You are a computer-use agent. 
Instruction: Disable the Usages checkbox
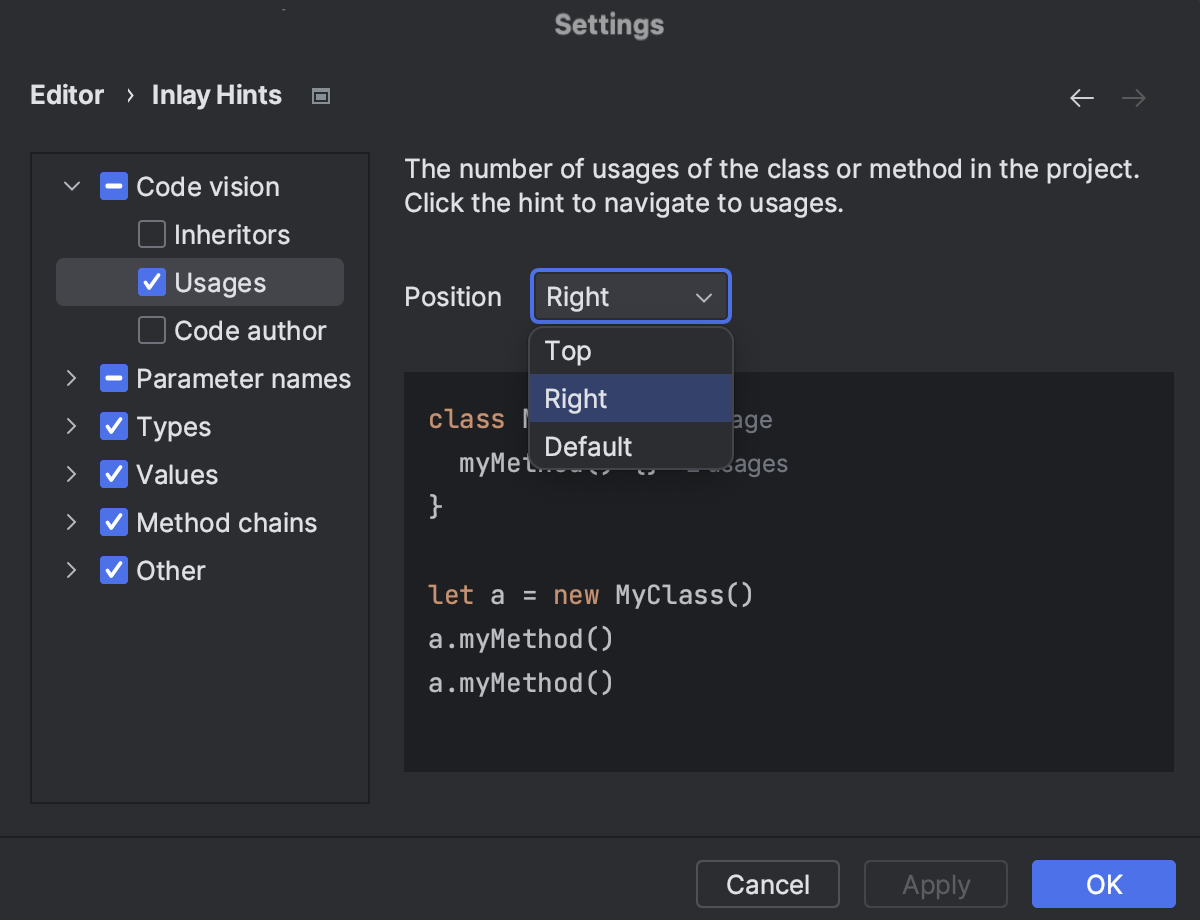(151, 282)
